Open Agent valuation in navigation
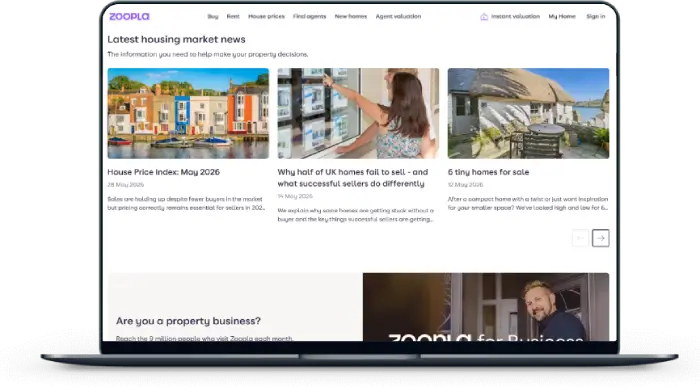This screenshot has width=700, height=387. [398, 17]
